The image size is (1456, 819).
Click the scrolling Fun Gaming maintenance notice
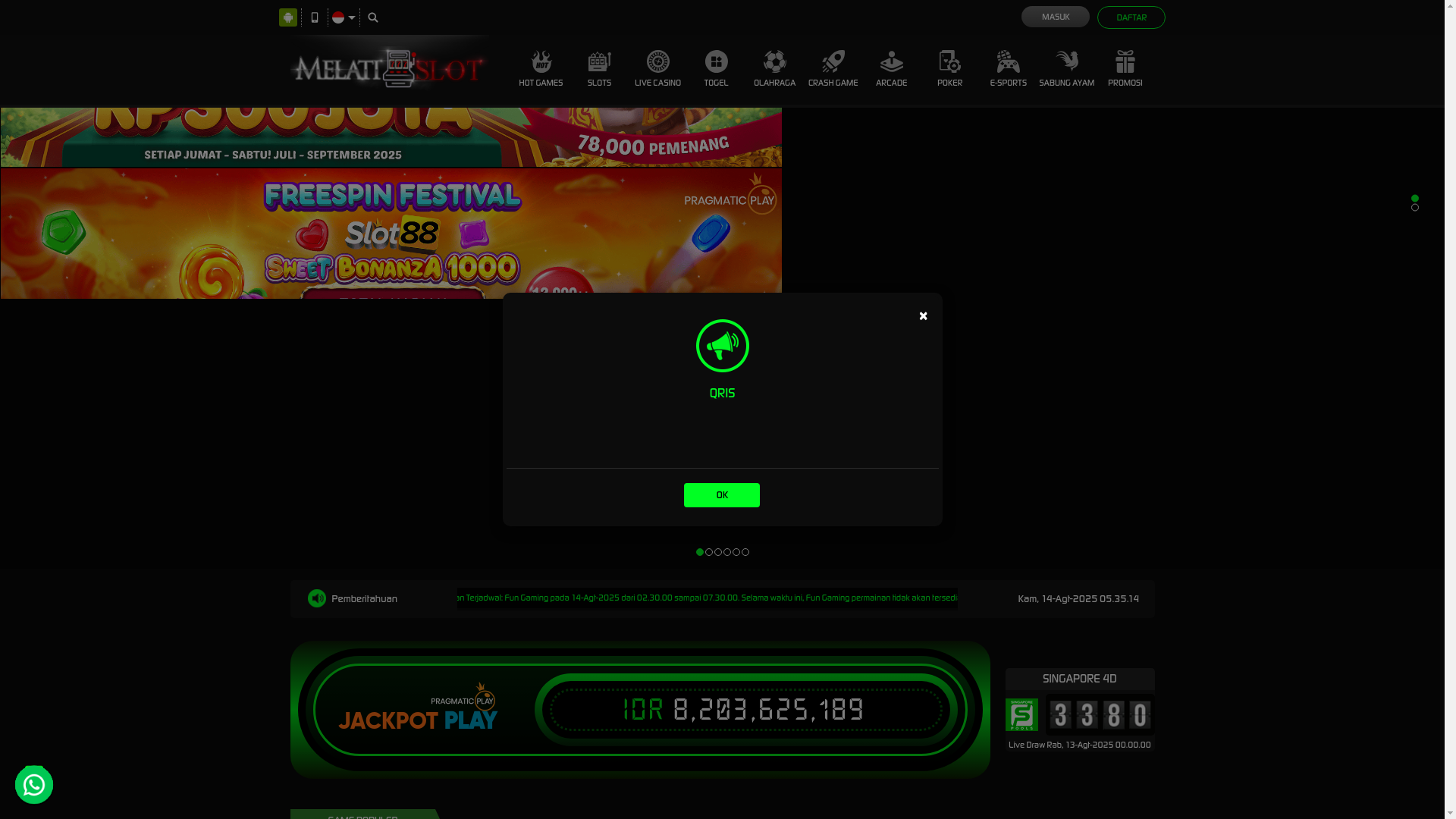707,598
